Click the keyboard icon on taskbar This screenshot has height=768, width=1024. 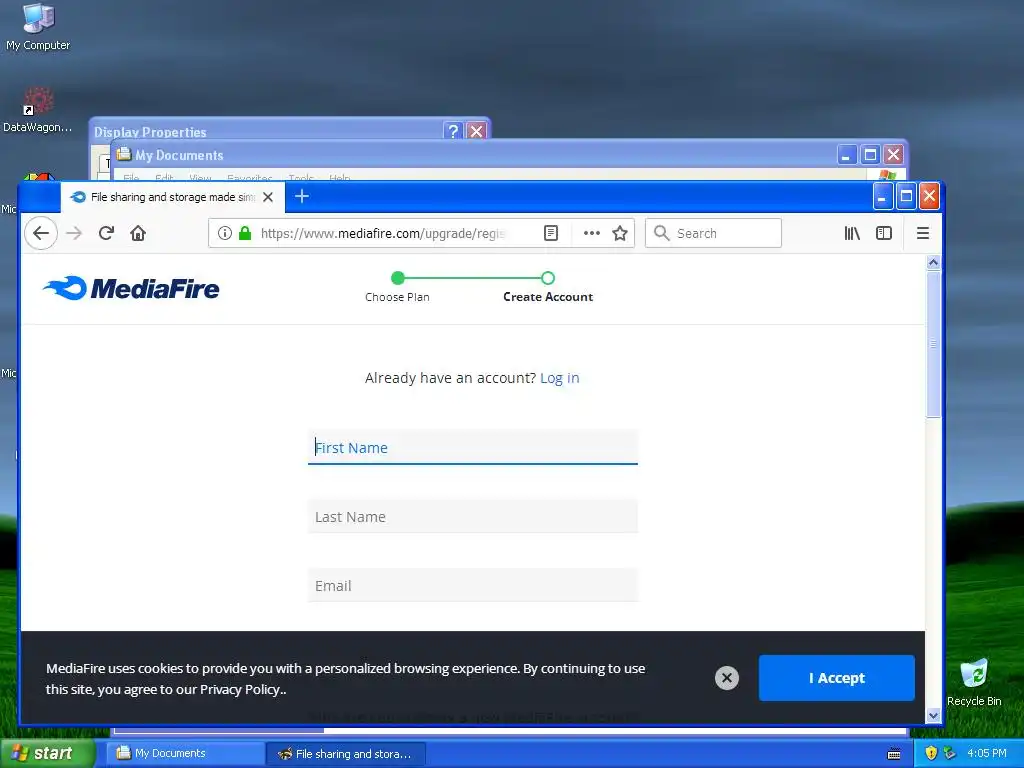coord(894,754)
